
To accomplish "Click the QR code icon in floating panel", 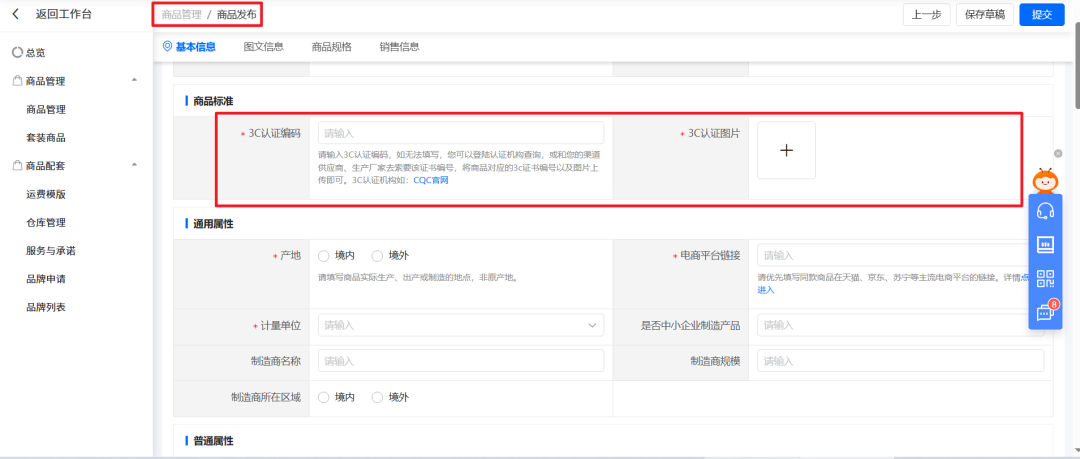I will [1045, 278].
